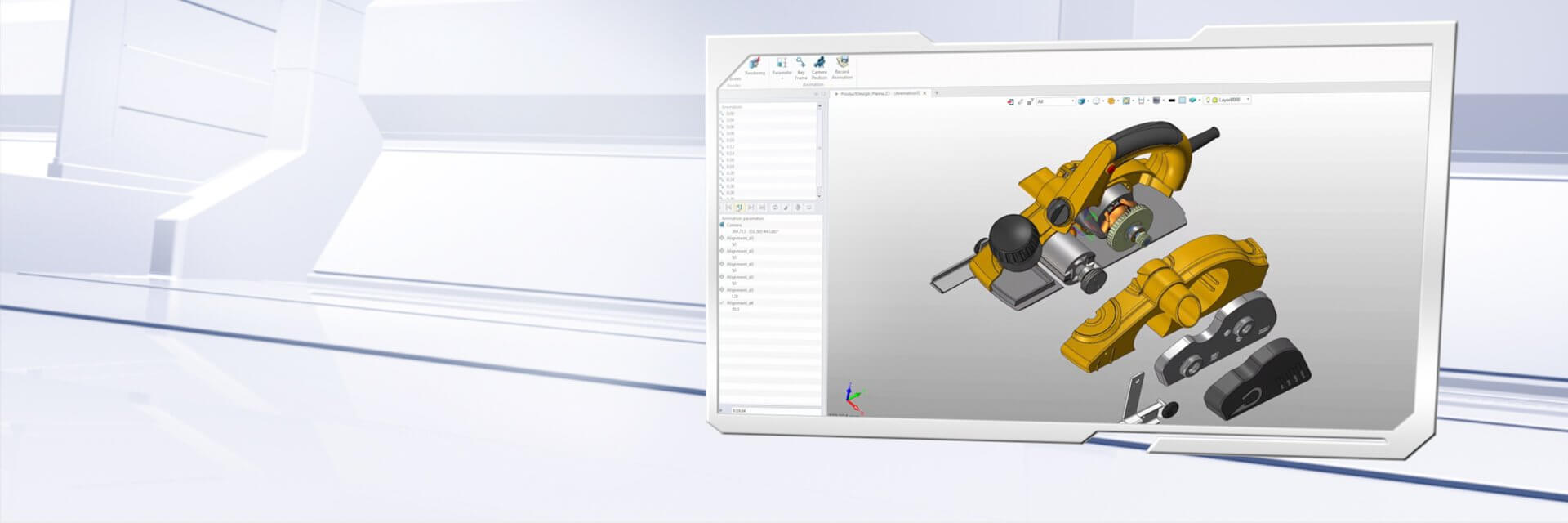This screenshot has width=1568, height=523.
Task: Expand the gray cube icon's dropdown arrow
Action: point(1164,101)
